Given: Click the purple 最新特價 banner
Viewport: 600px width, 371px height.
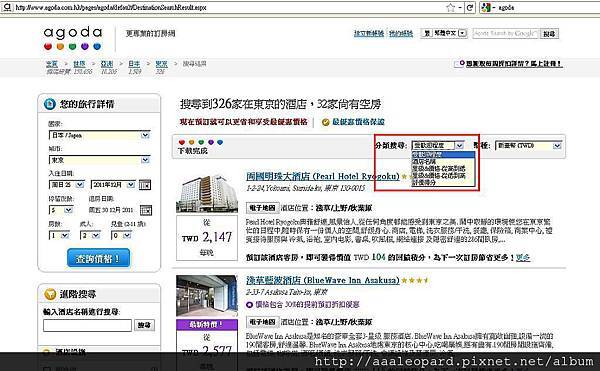Looking at the screenshot, I should pyautogui.click(x=207, y=325).
